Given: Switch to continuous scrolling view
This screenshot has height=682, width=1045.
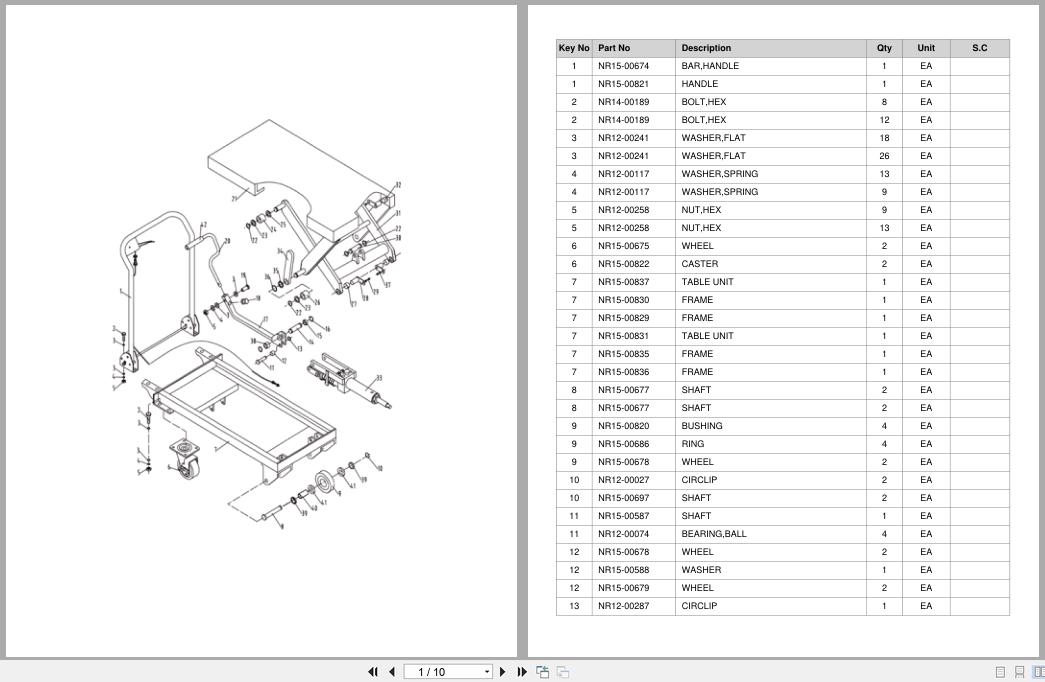Looking at the screenshot, I should 1019,671.
